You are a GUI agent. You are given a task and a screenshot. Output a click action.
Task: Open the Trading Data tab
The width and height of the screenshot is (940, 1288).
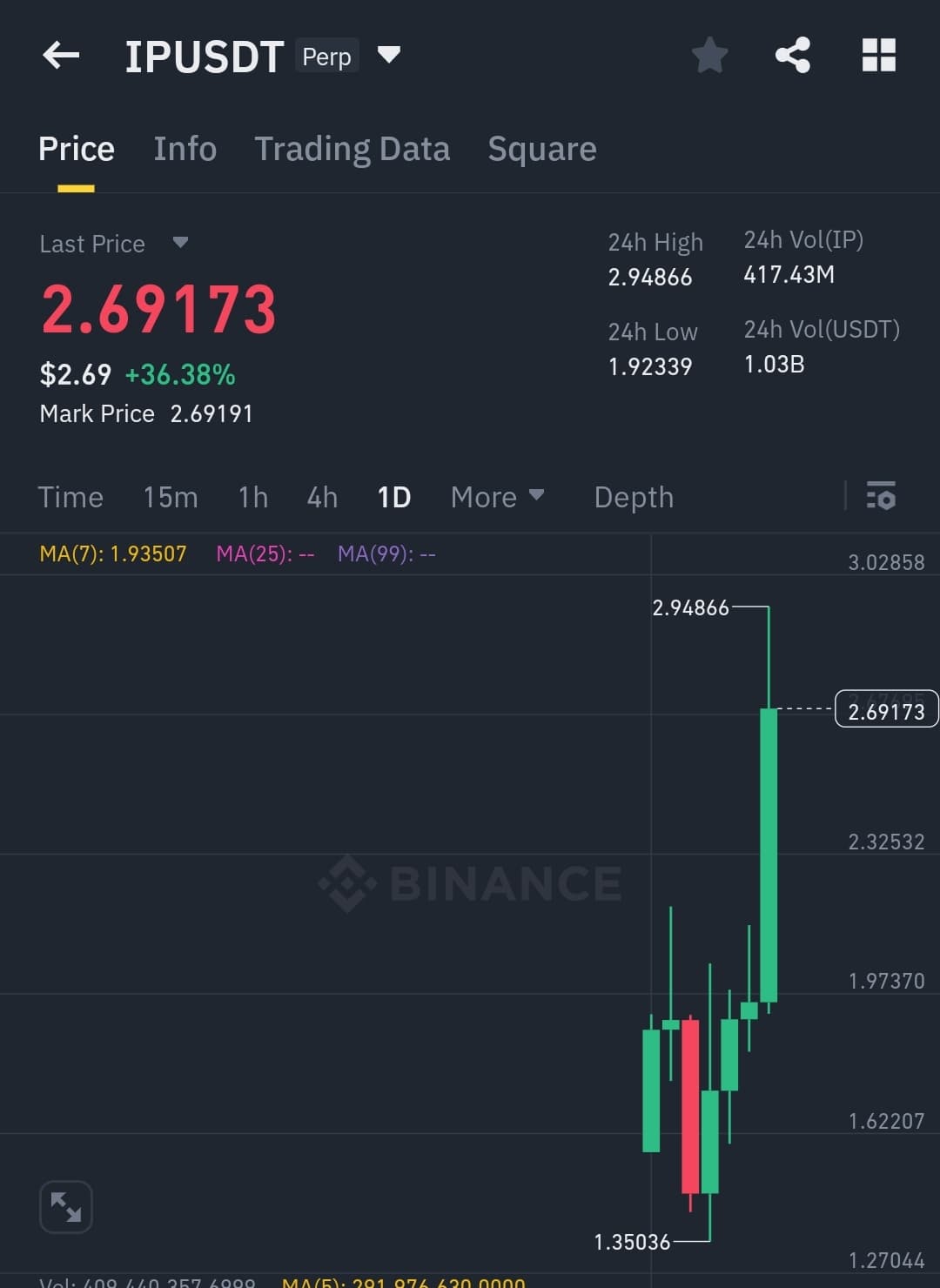(x=352, y=149)
